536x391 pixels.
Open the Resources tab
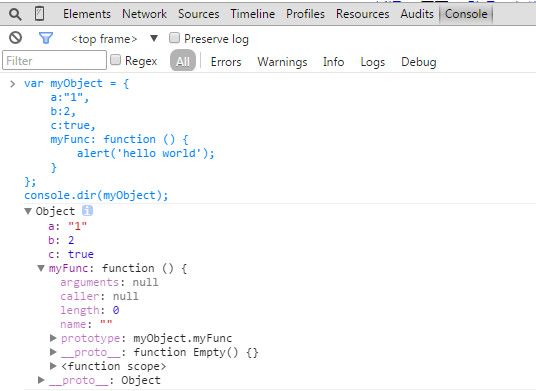362,14
